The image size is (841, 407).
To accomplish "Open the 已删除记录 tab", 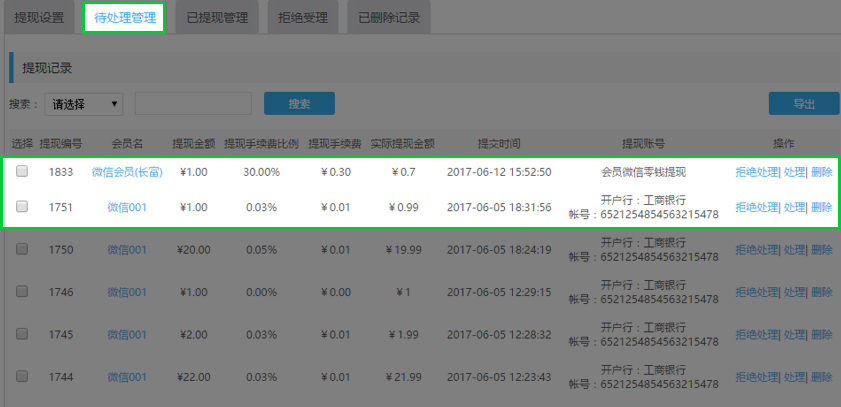I will pyautogui.click(x=388, y=18).
